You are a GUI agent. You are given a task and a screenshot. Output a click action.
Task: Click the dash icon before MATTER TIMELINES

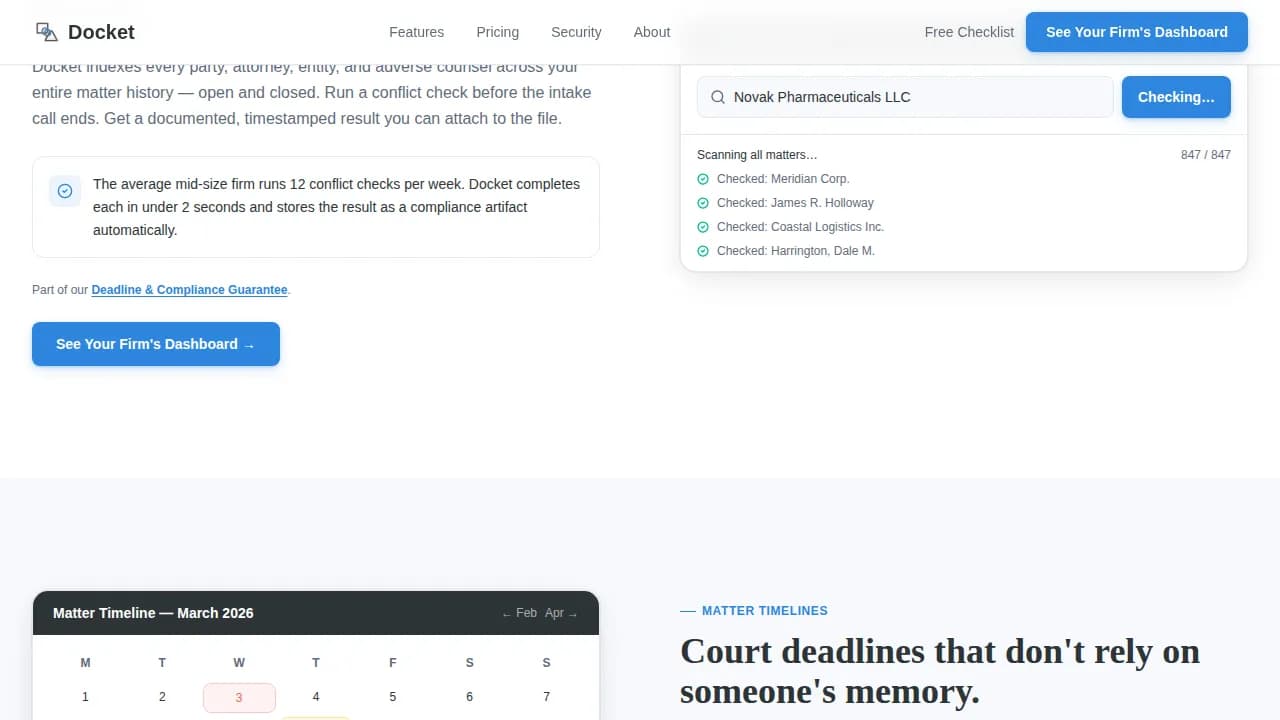(689, 610)
